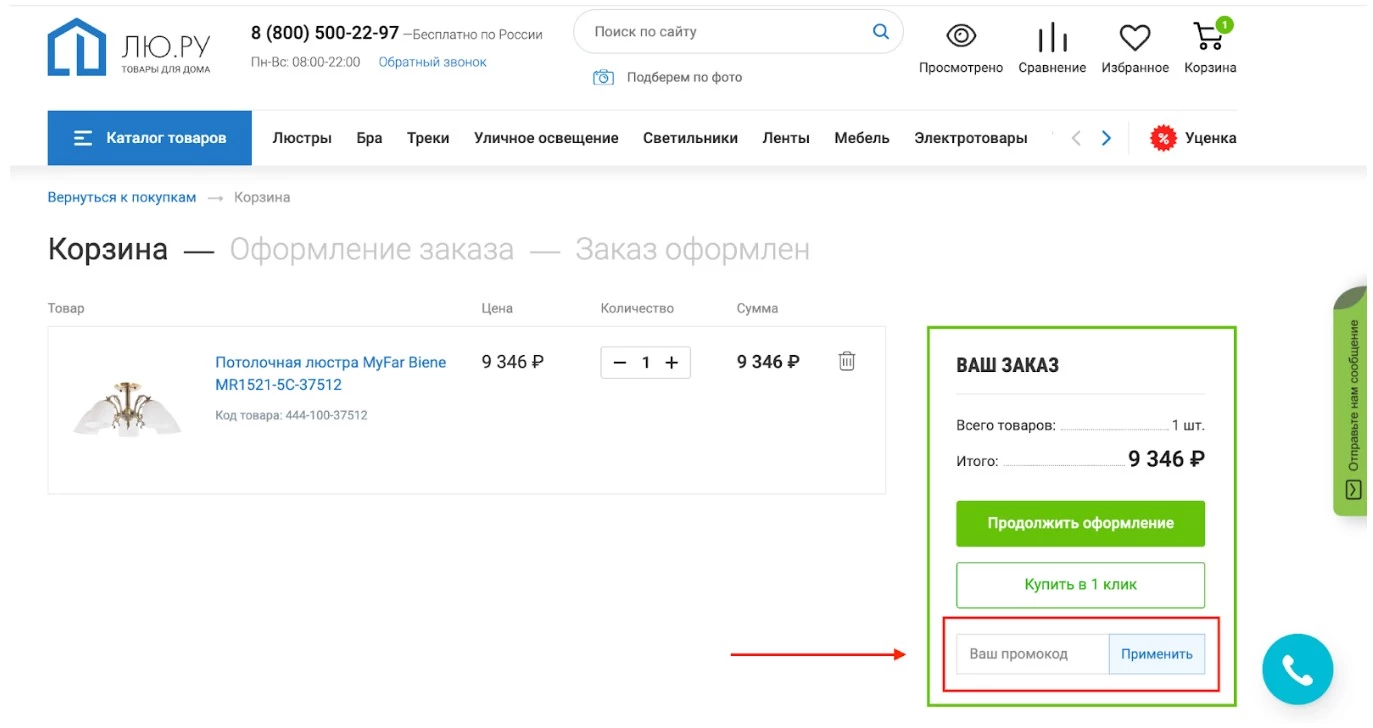Open the Обратный звонок link

(431, 61)
